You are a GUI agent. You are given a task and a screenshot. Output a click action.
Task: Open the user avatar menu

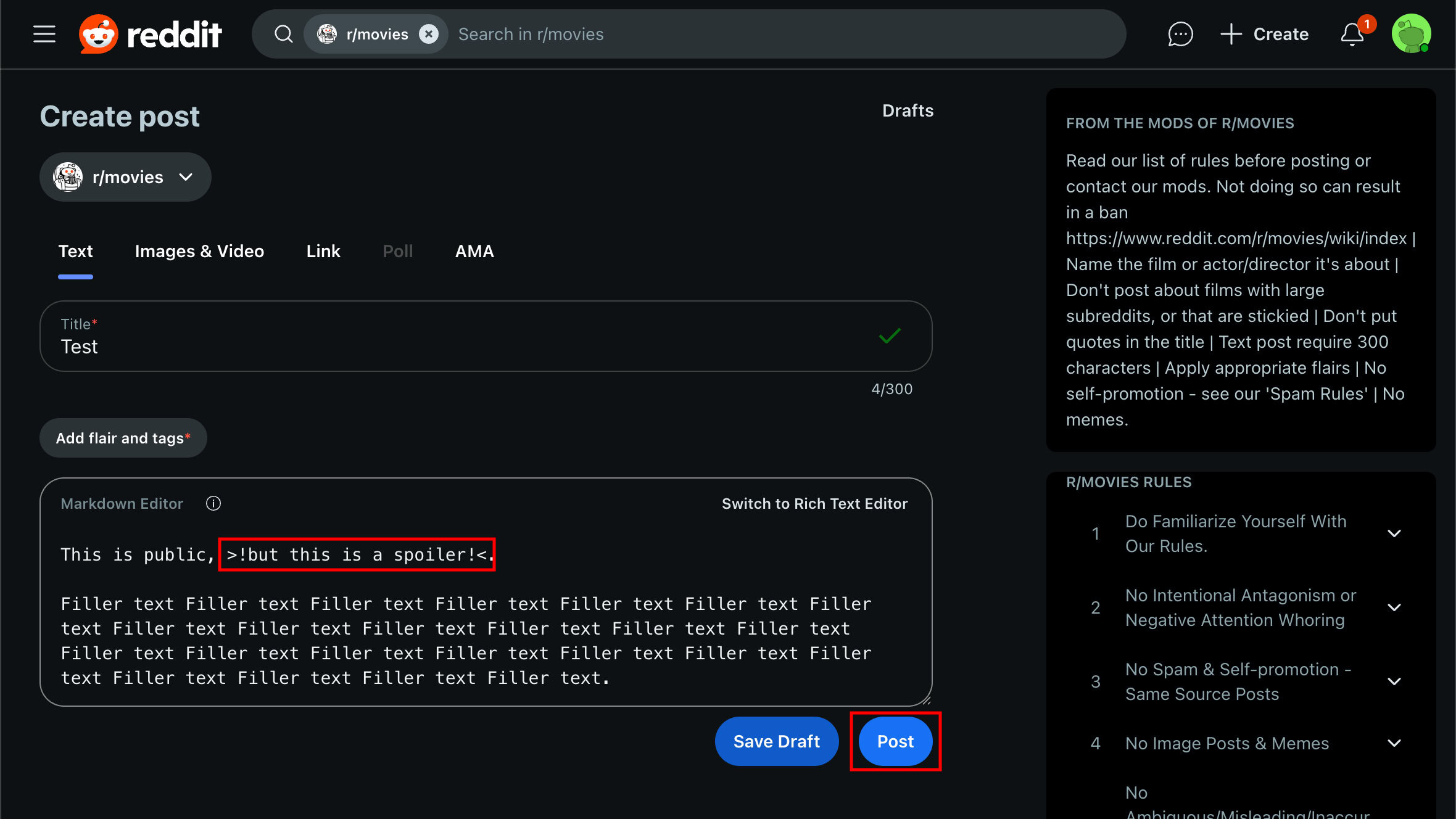point(1411,34)
